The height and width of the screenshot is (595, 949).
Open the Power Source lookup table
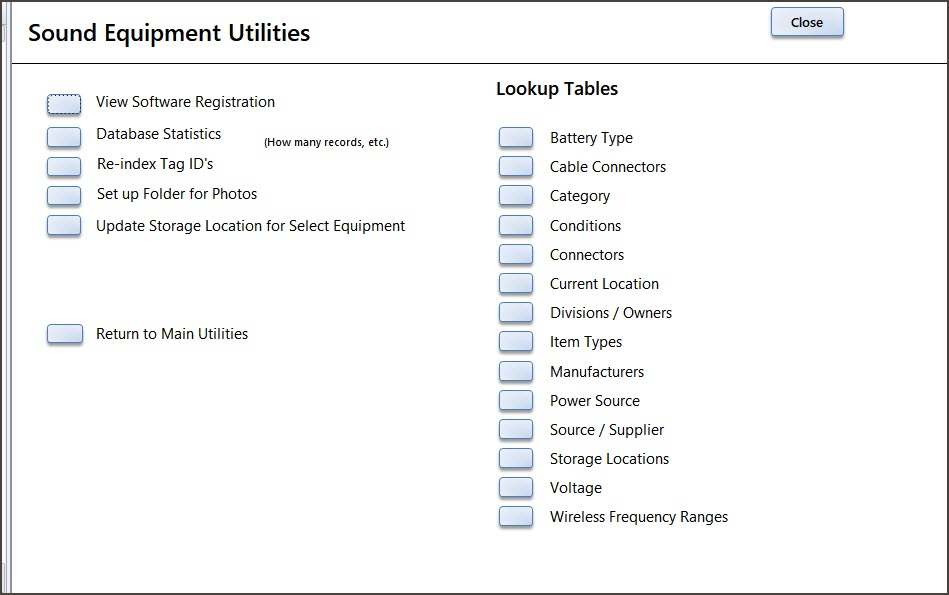(516, 400)
